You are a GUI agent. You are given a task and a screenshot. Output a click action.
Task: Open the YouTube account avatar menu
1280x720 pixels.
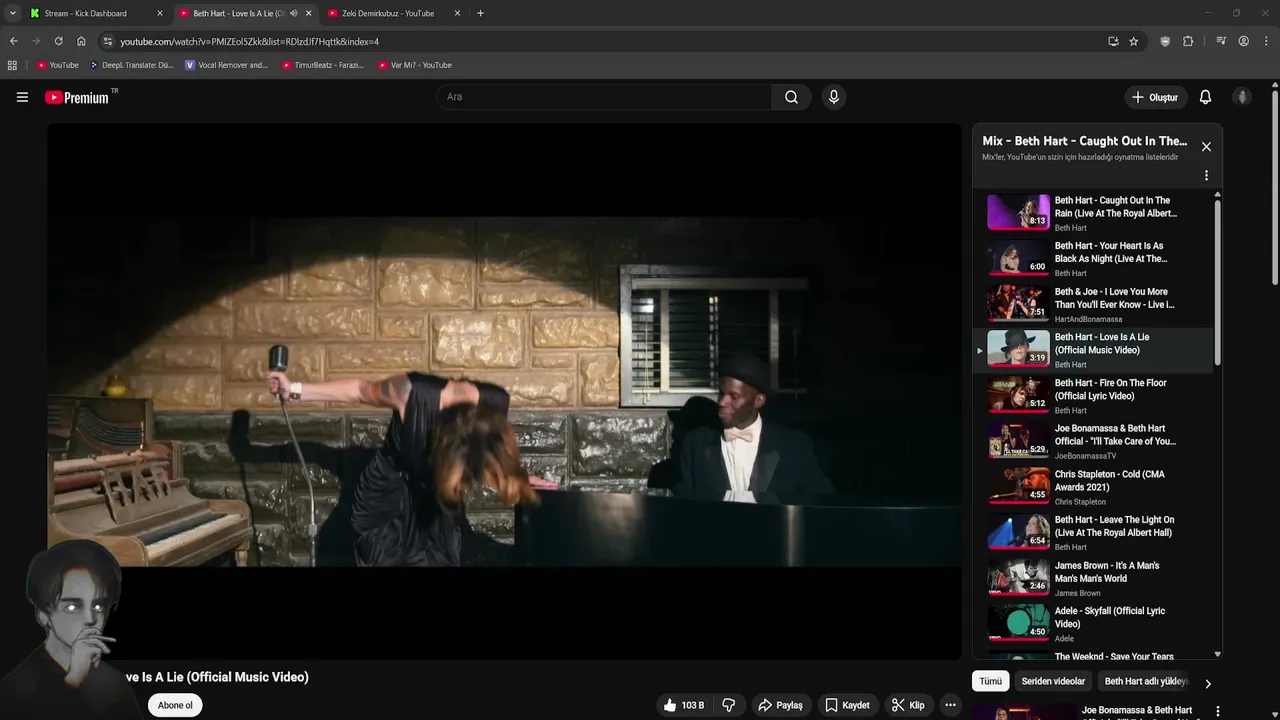tap(1242, 97)
